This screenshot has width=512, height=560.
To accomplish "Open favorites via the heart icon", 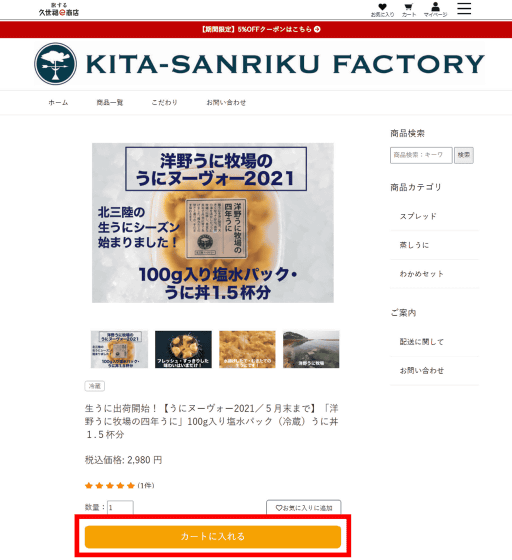I will [382, 10].
